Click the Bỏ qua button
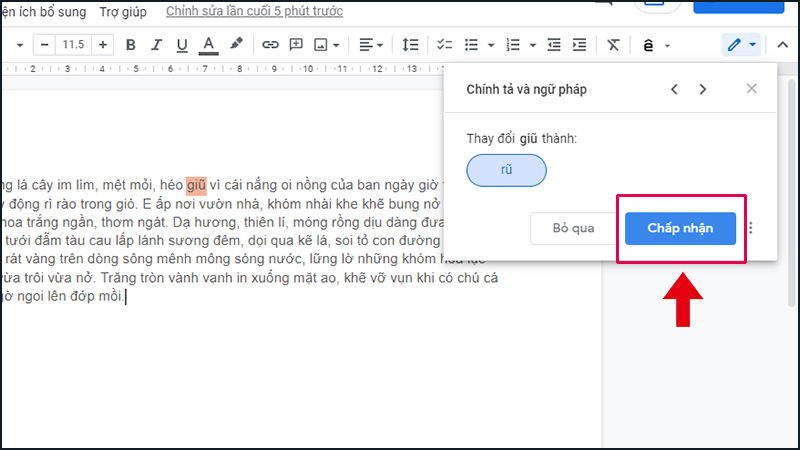This screenshot has height=450, width=800. pos(573,228)
